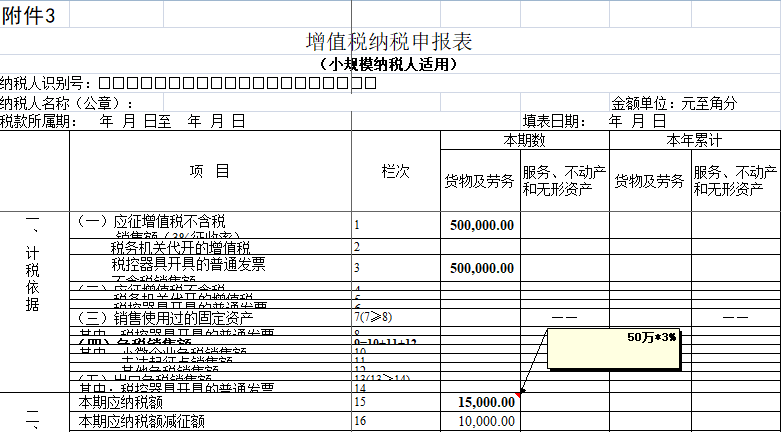Select the cell containing 附件3
This screenshot has width=781, height=432.
(34, 16)
